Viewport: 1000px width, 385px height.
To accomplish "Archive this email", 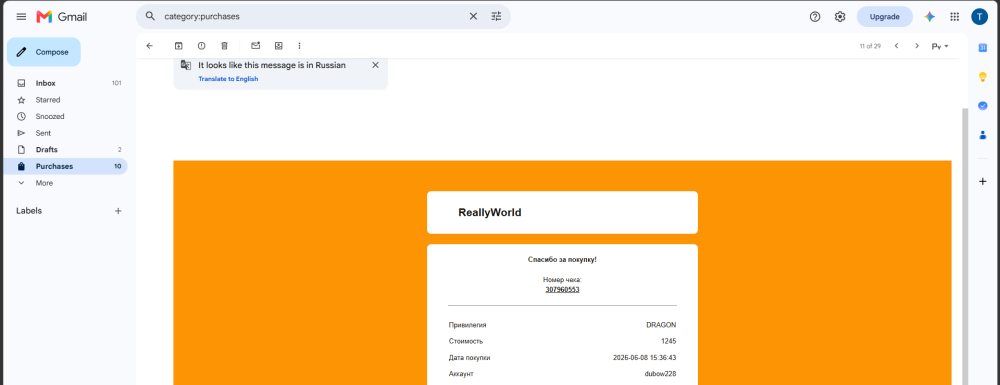I will point(179,46).
